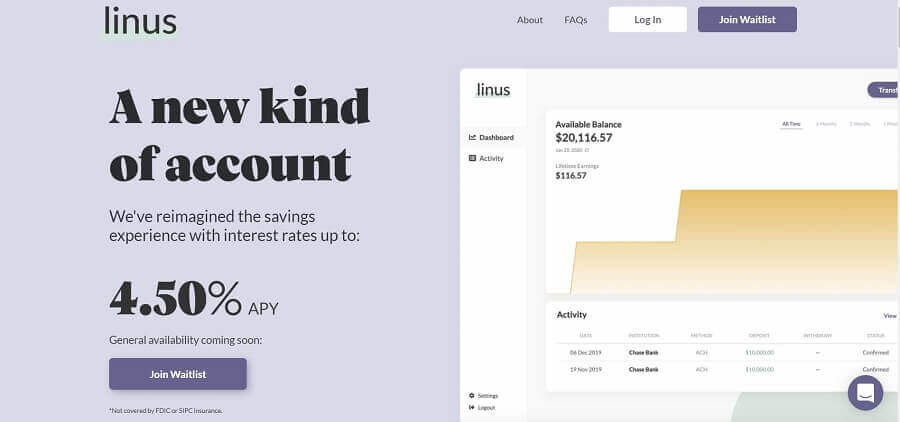Viewport: 900px width, 422px height.
Task: Open the About page
Action: click(x=530, y=20)
